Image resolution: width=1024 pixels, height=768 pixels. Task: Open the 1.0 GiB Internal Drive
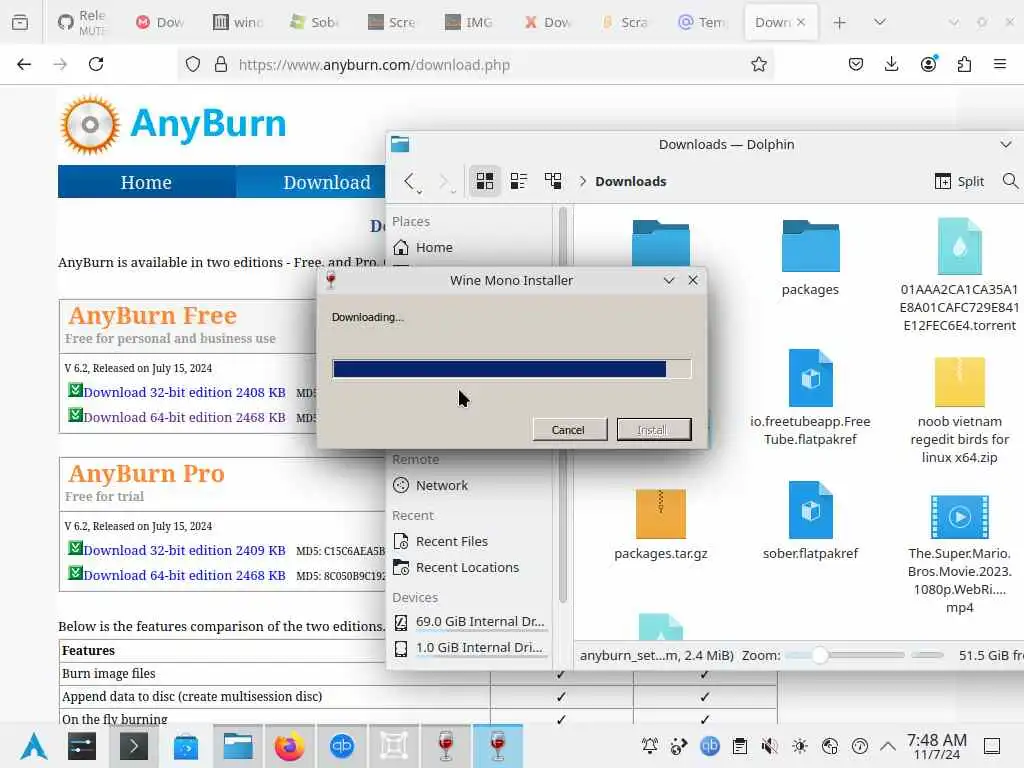tap(470, 647)
